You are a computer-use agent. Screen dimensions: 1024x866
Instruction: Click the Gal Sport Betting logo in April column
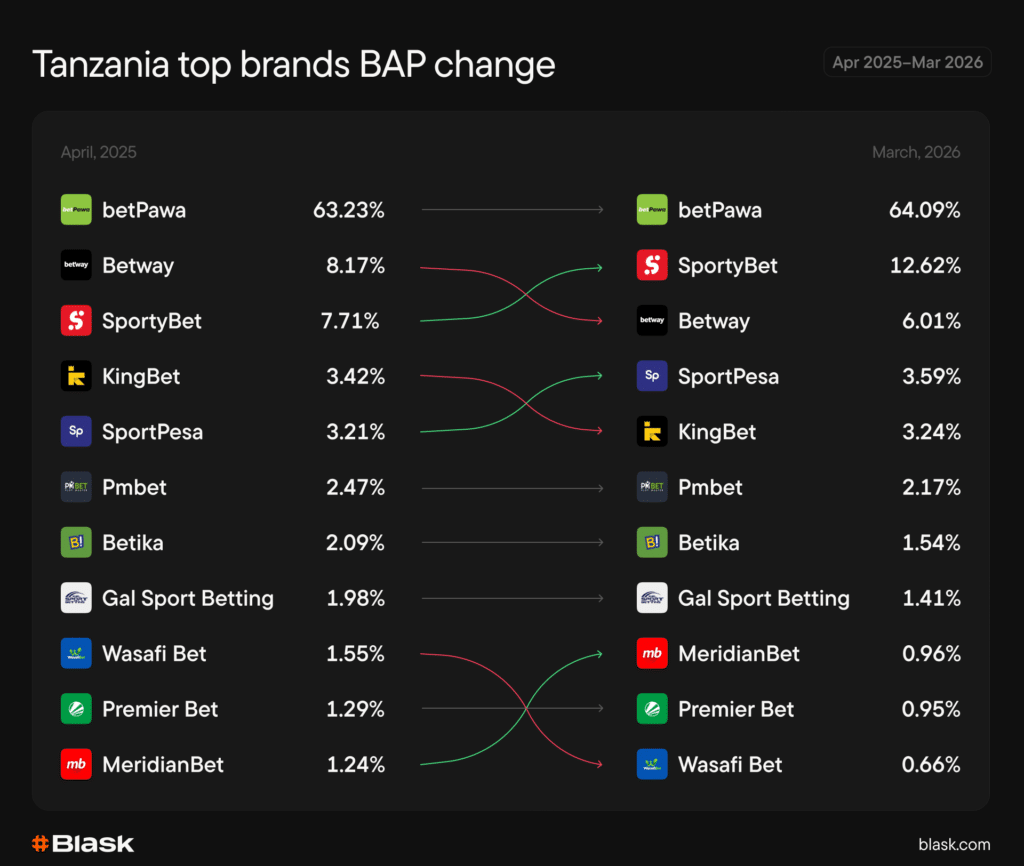click(x=76, y=599)
